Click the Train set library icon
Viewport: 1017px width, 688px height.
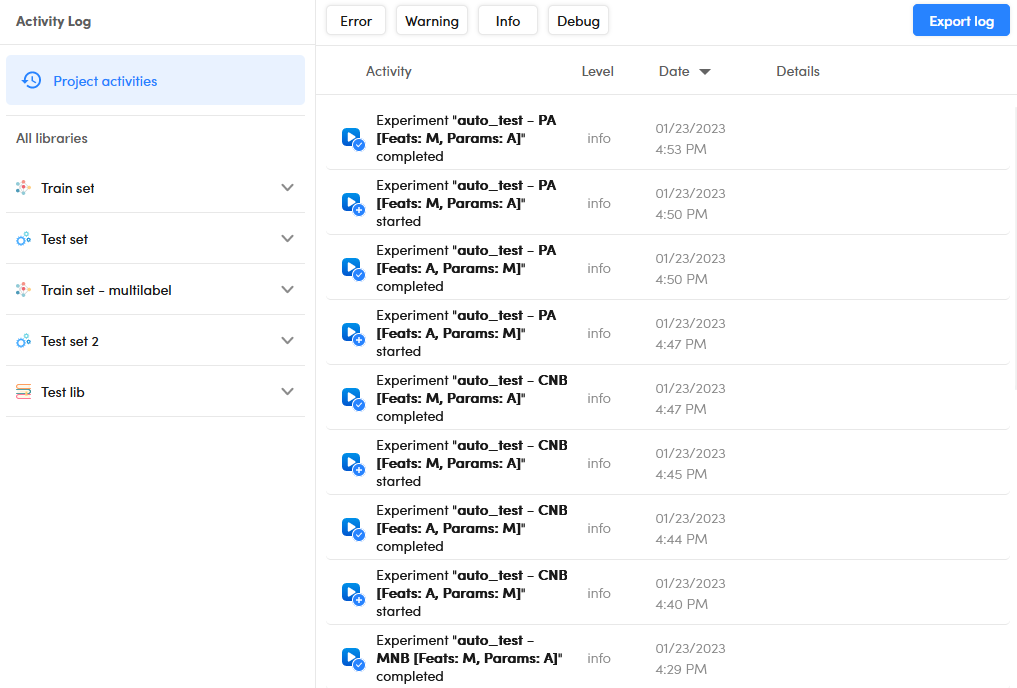coord(24,188)
